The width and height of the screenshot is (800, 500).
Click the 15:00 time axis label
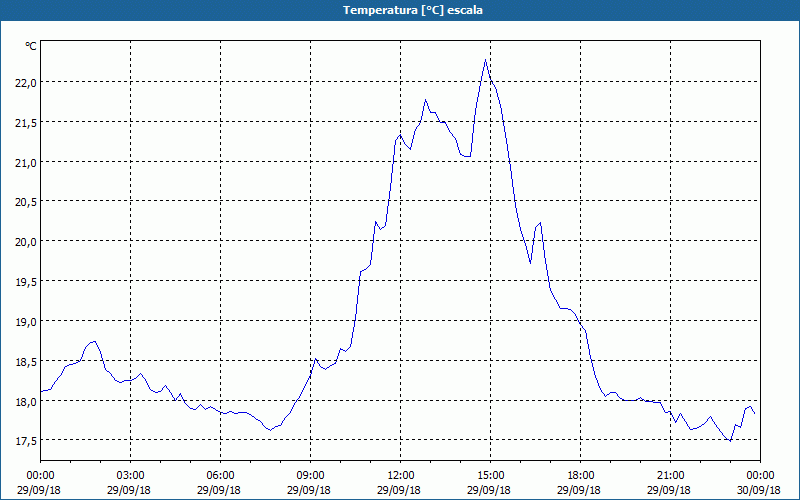point(490,476)
